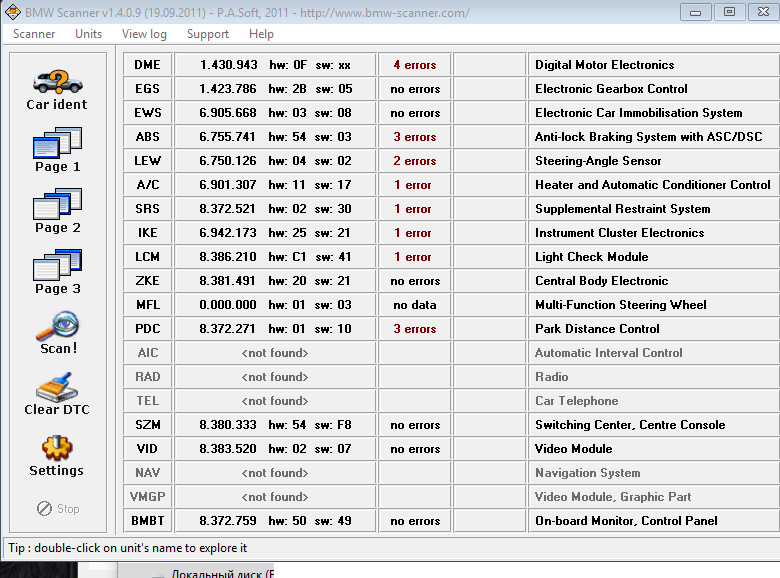
Task: Select the SZM unit name
Action: click(148, 424)
